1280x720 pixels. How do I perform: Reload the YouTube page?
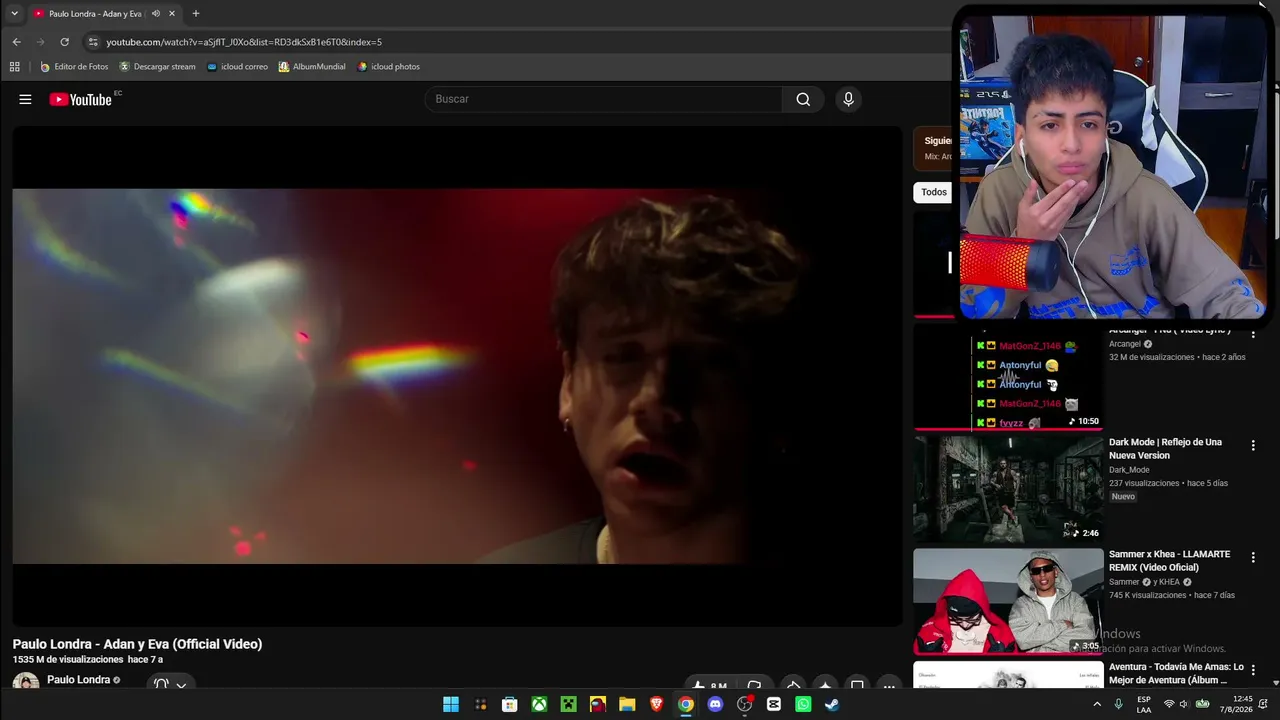click(x=65, y=42)
